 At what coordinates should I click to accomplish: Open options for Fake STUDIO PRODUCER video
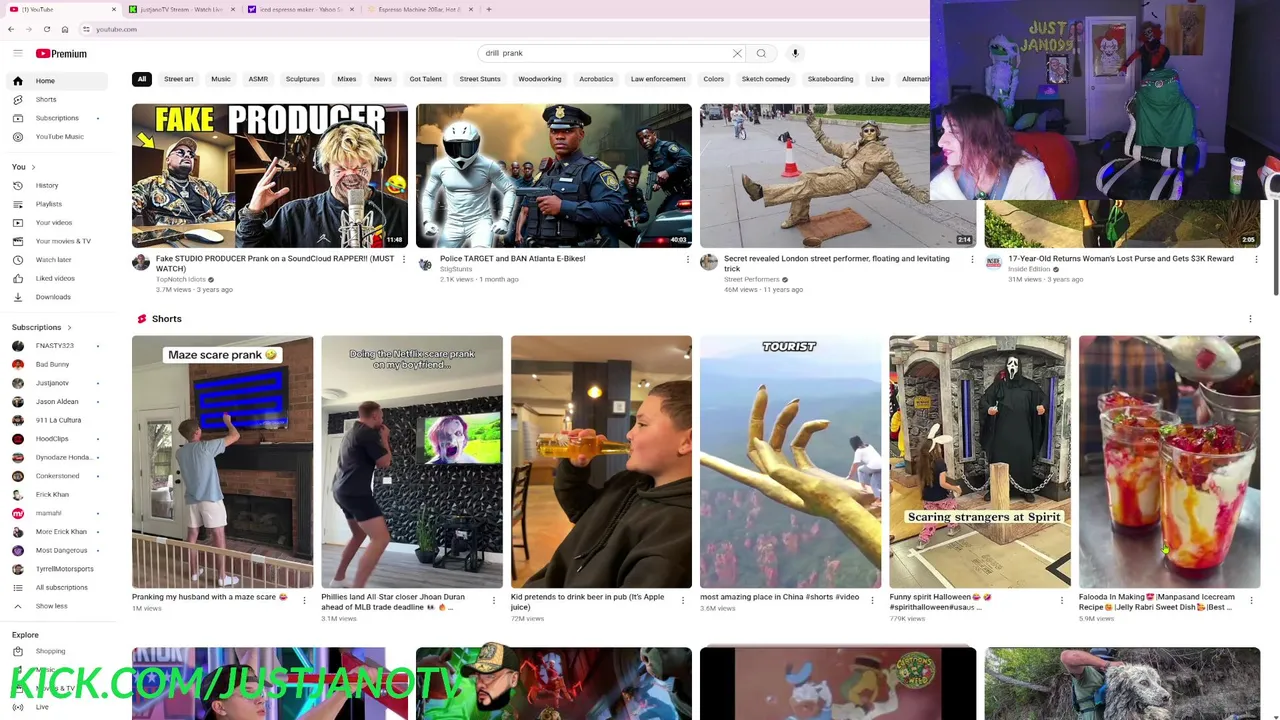pyautogui.click(x=403, y=260)
